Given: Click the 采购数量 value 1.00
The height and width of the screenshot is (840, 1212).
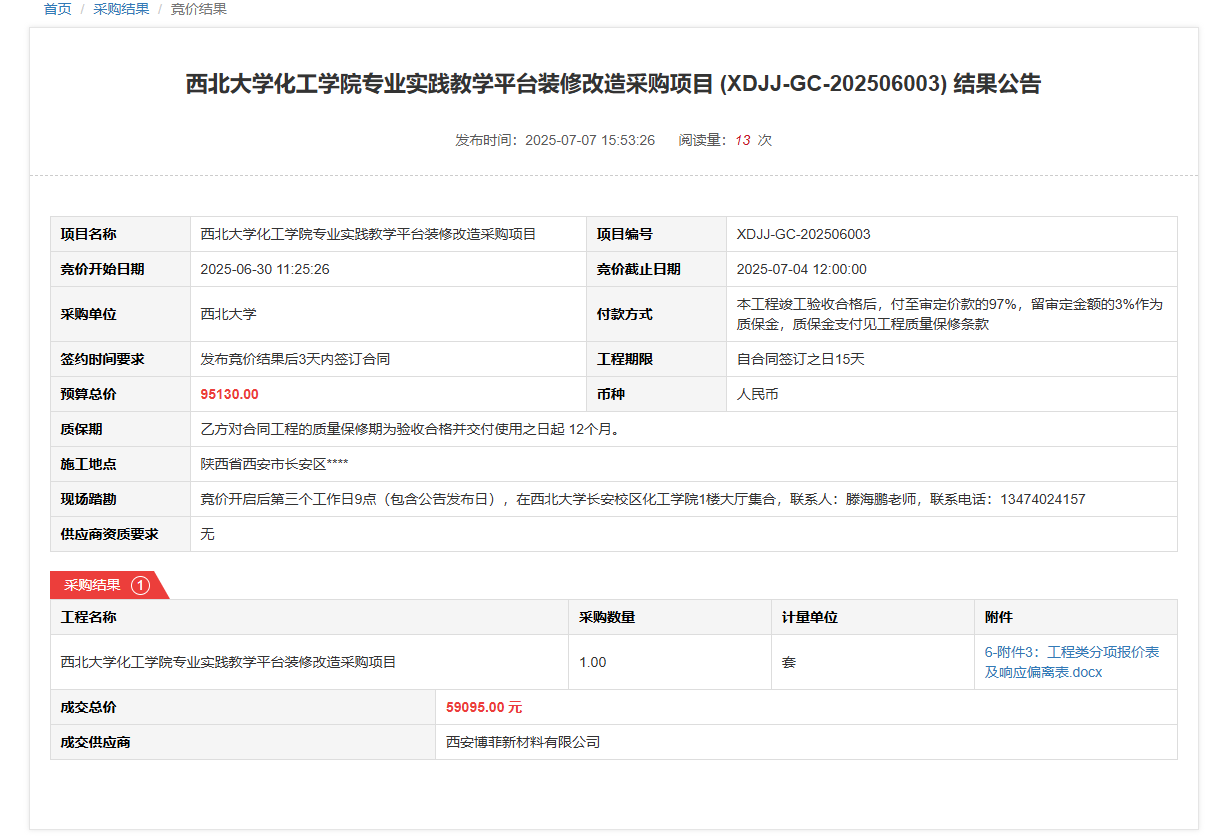Looking at the screenshot, I should coord(592,662).
